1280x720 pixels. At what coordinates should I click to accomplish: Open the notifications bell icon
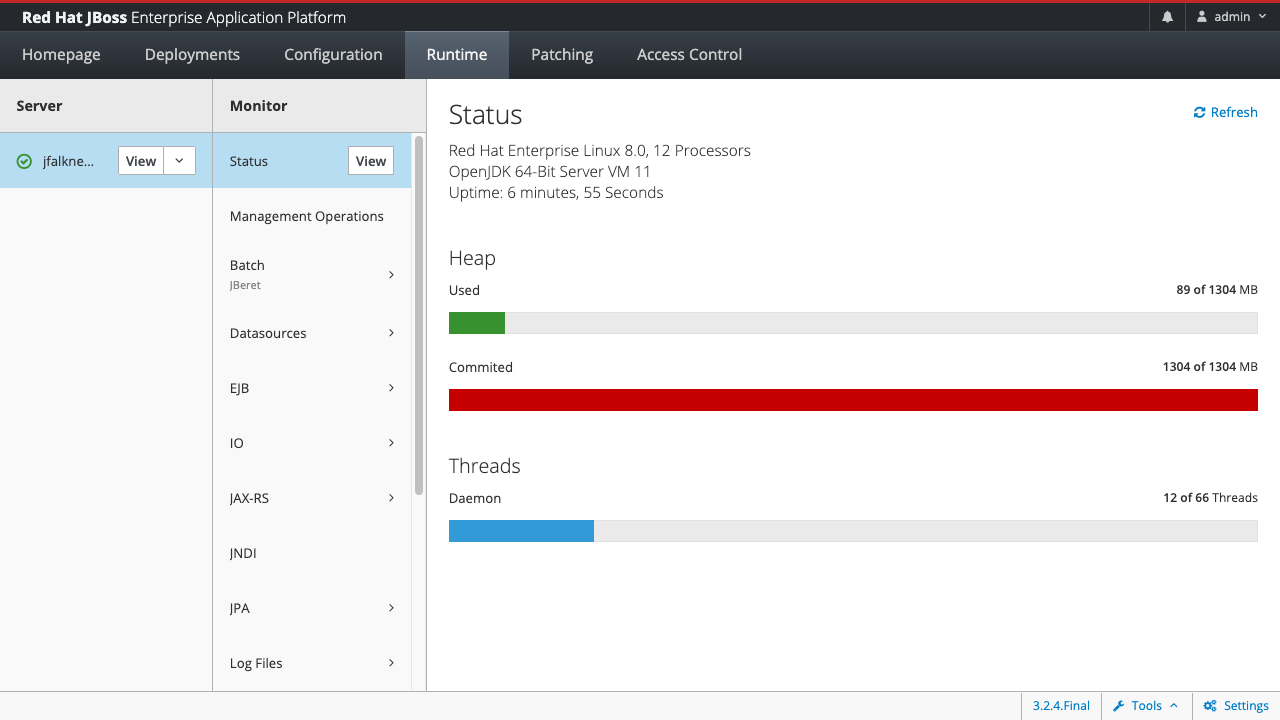(x=1167, y=17)
